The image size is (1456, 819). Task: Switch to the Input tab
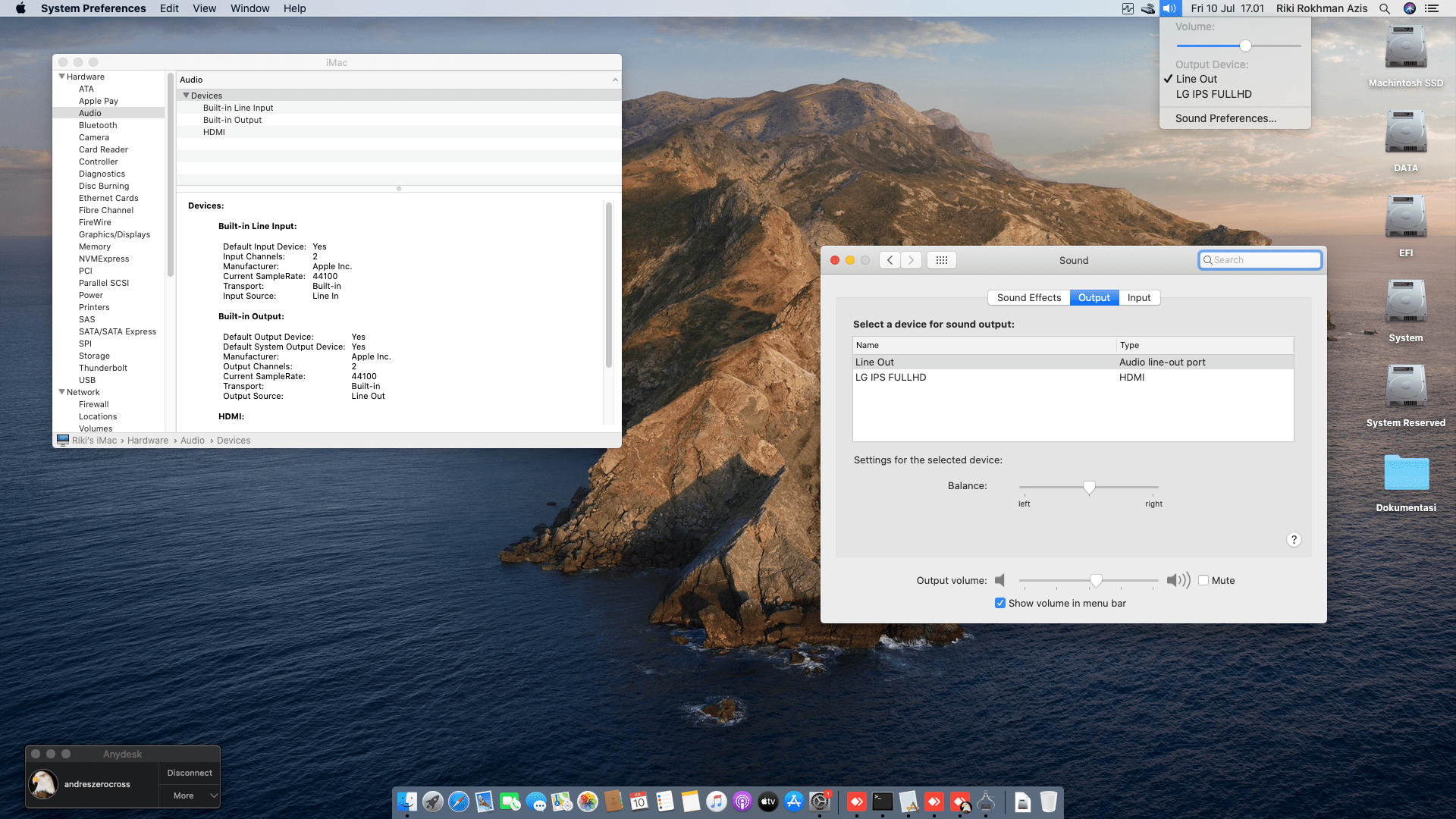point(1138,298)
